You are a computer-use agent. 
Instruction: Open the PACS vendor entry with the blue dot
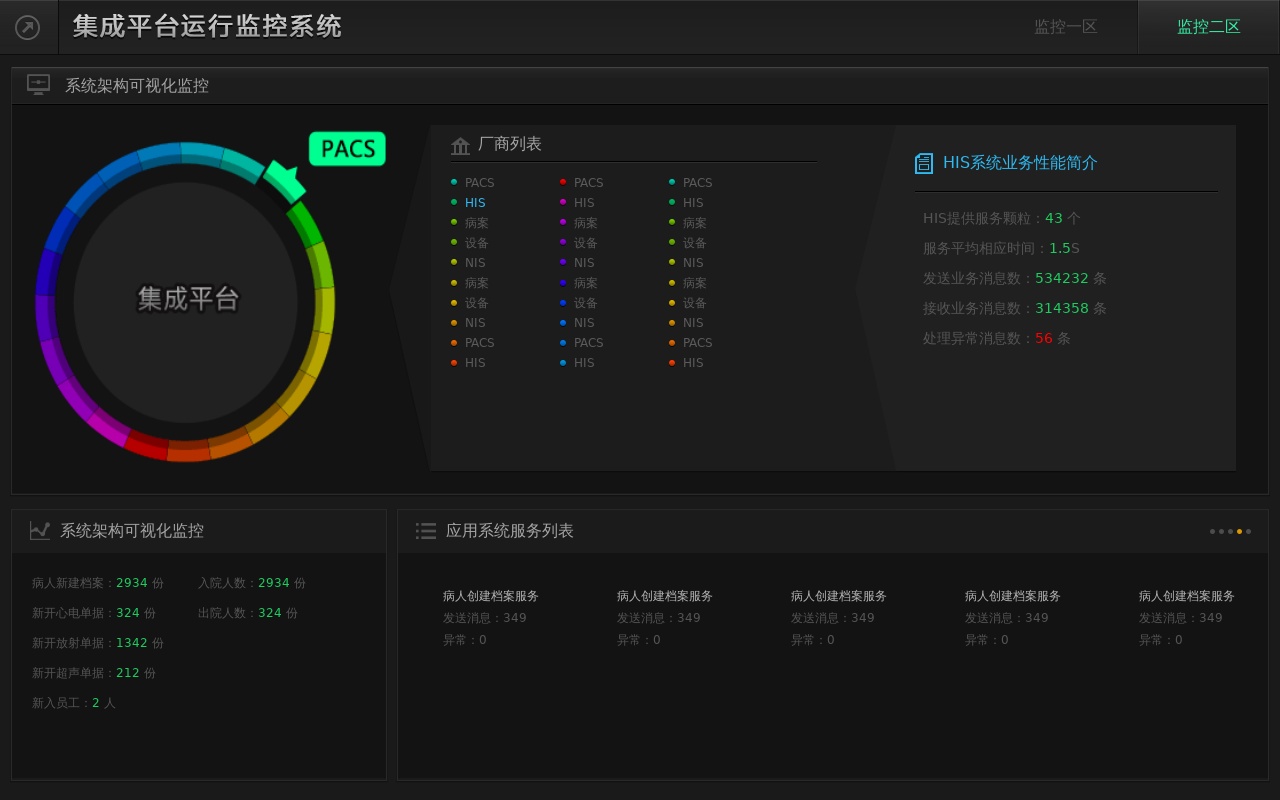click(x=589, y=343)
